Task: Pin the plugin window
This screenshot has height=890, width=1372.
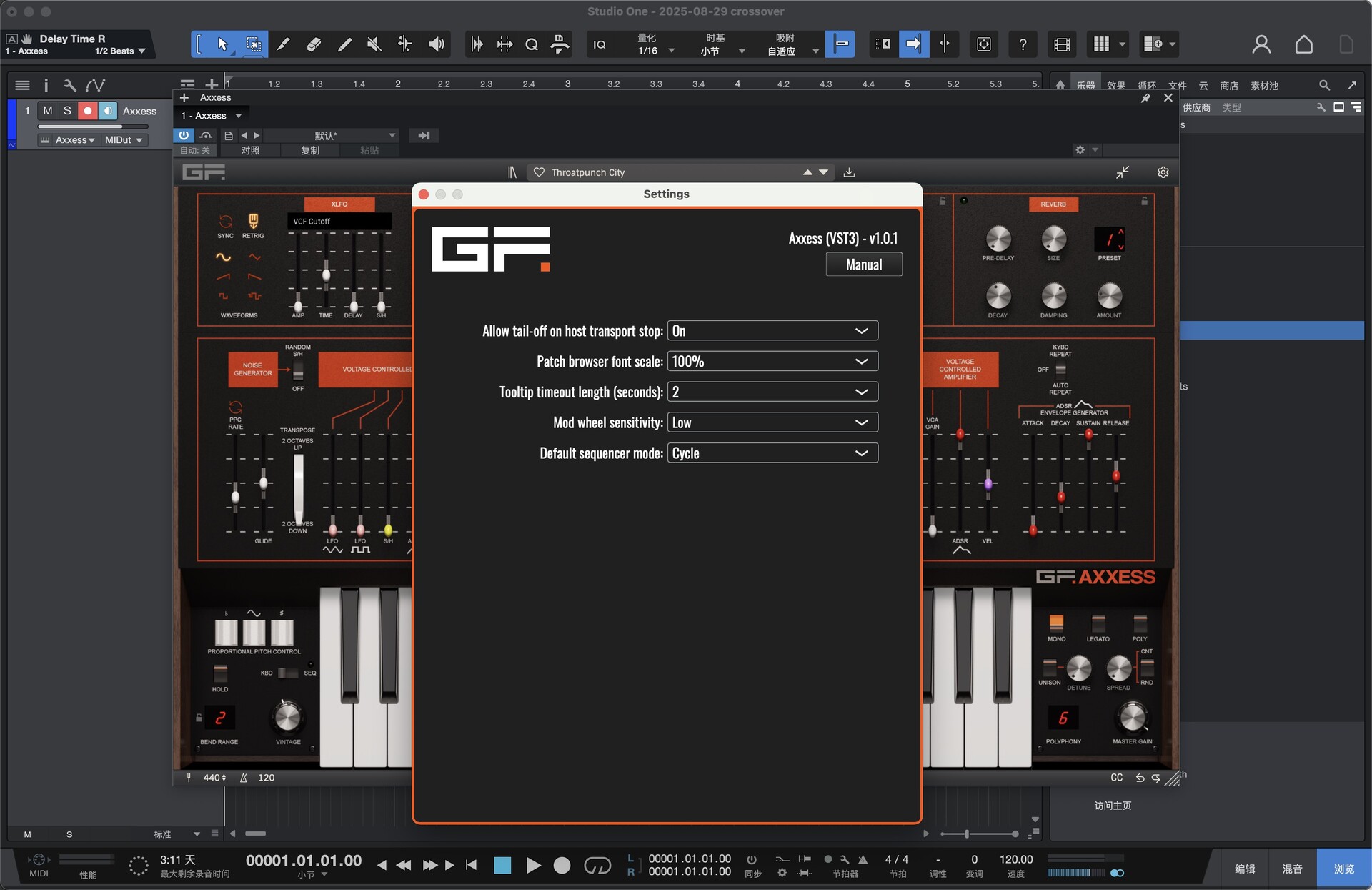Action: 1145,98
